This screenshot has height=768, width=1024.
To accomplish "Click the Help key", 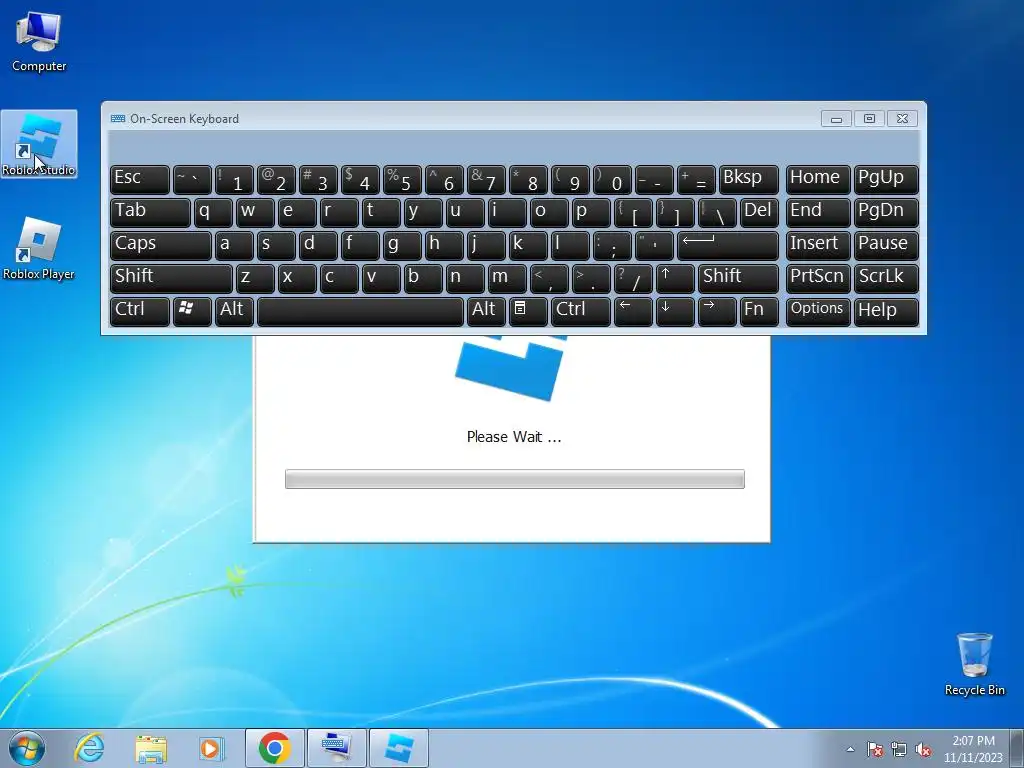I will (886, 310).
